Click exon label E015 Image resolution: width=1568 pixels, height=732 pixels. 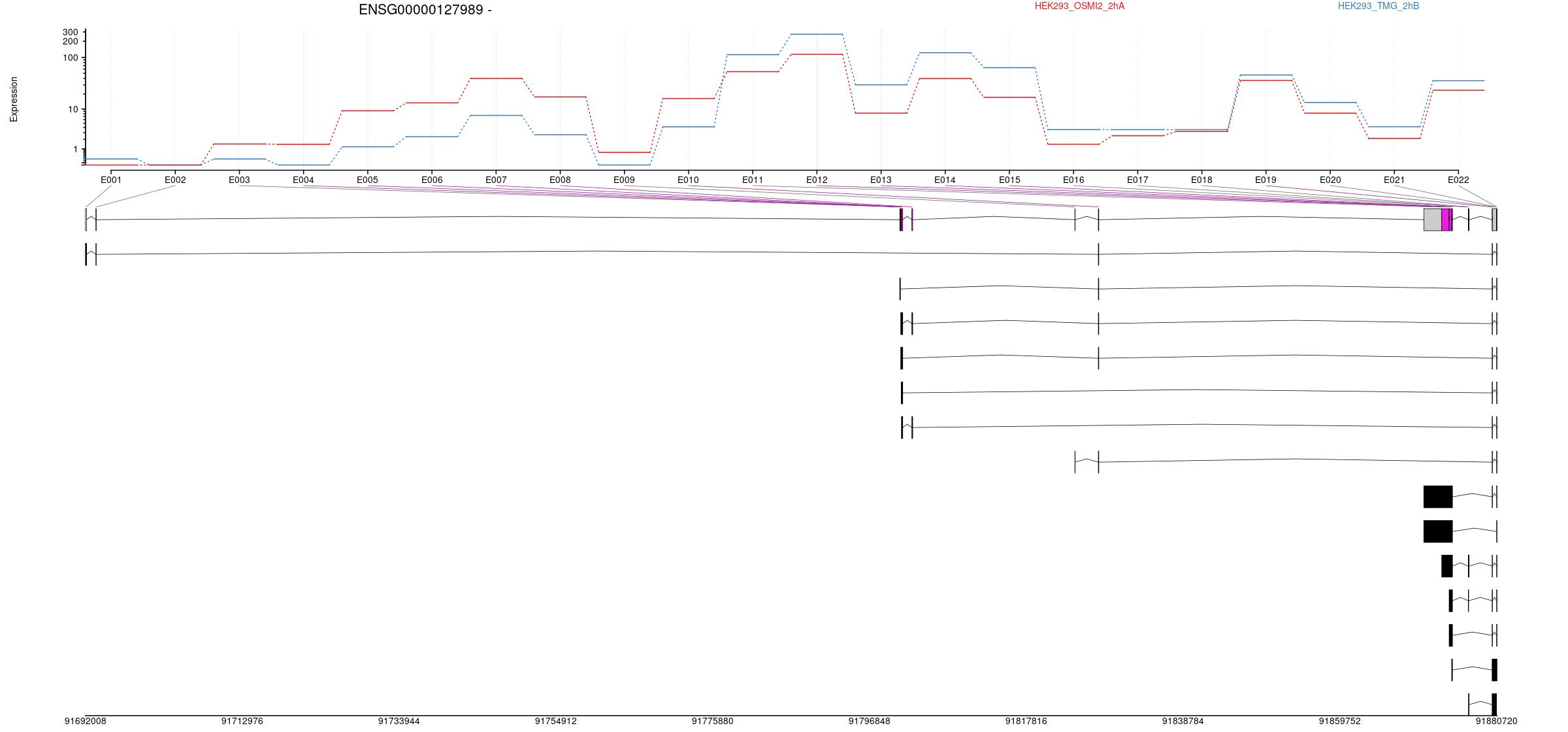coord(1009,180)
